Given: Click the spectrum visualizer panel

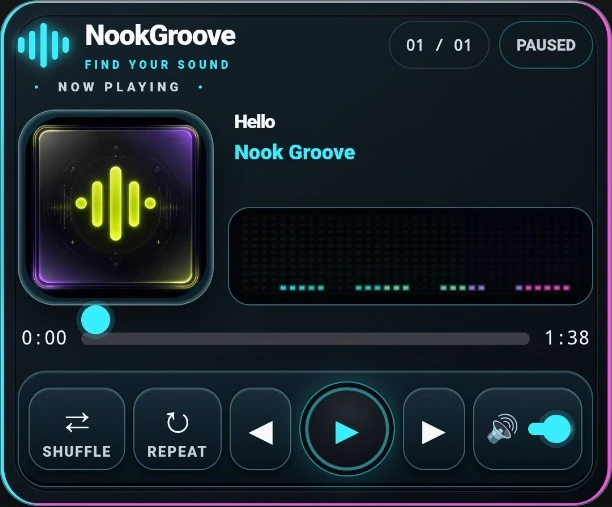Looking at the screenshot, I should (410, 256).
